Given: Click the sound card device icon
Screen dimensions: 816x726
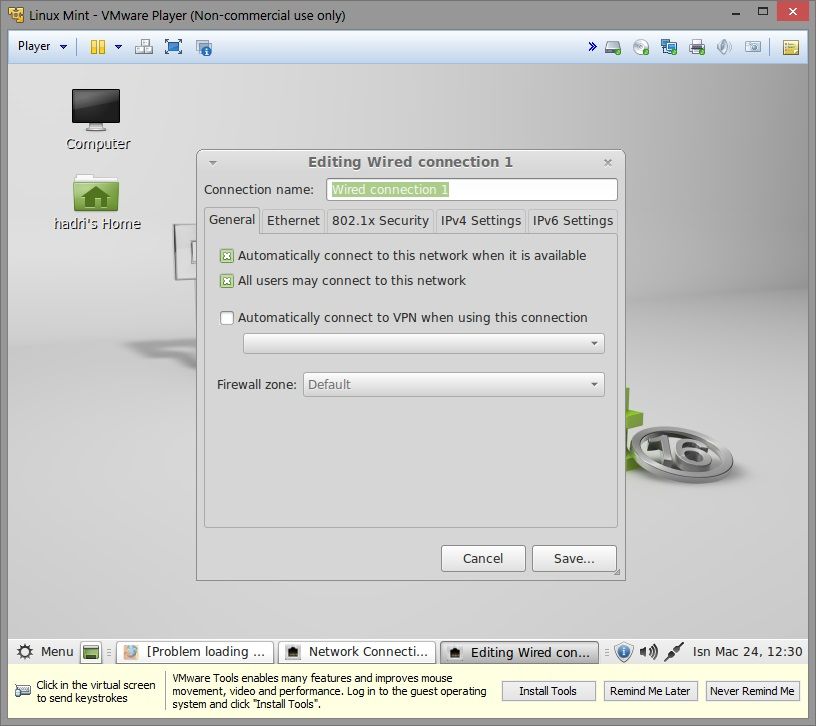Looking at the screenshot, I should click(x=724, y=47).
